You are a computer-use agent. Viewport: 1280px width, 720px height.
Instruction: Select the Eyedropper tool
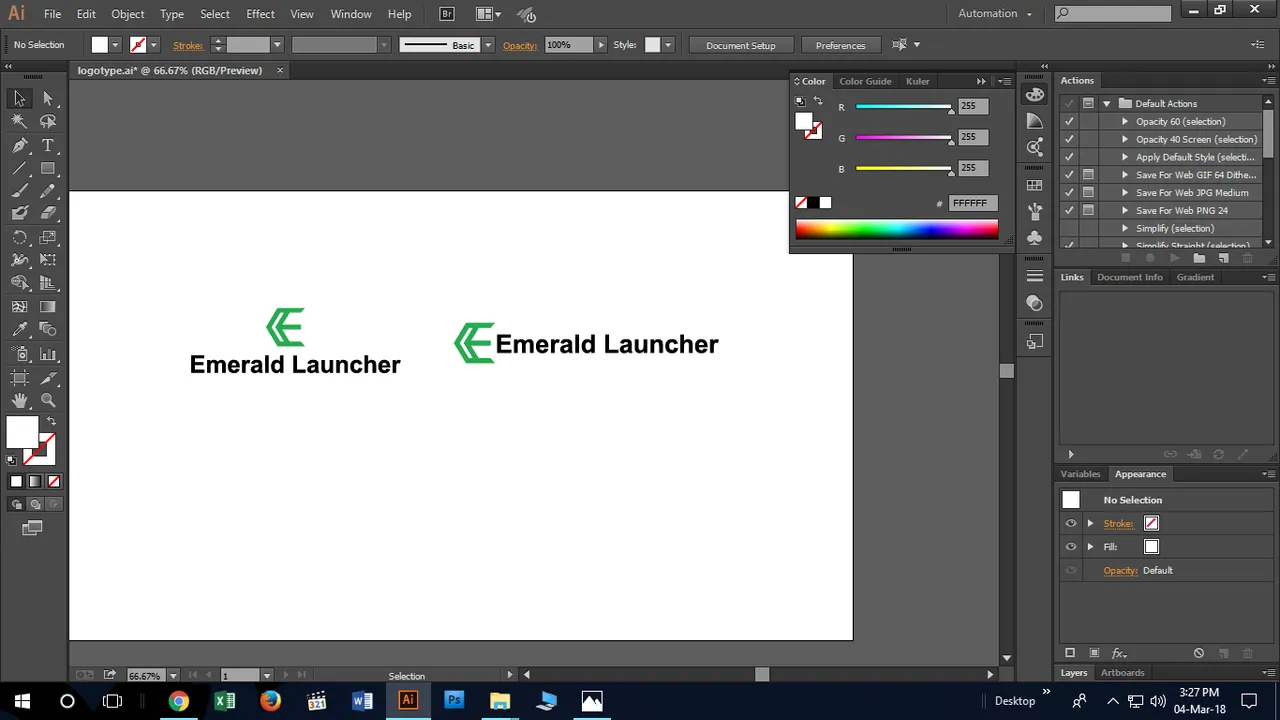coord(19,329)
